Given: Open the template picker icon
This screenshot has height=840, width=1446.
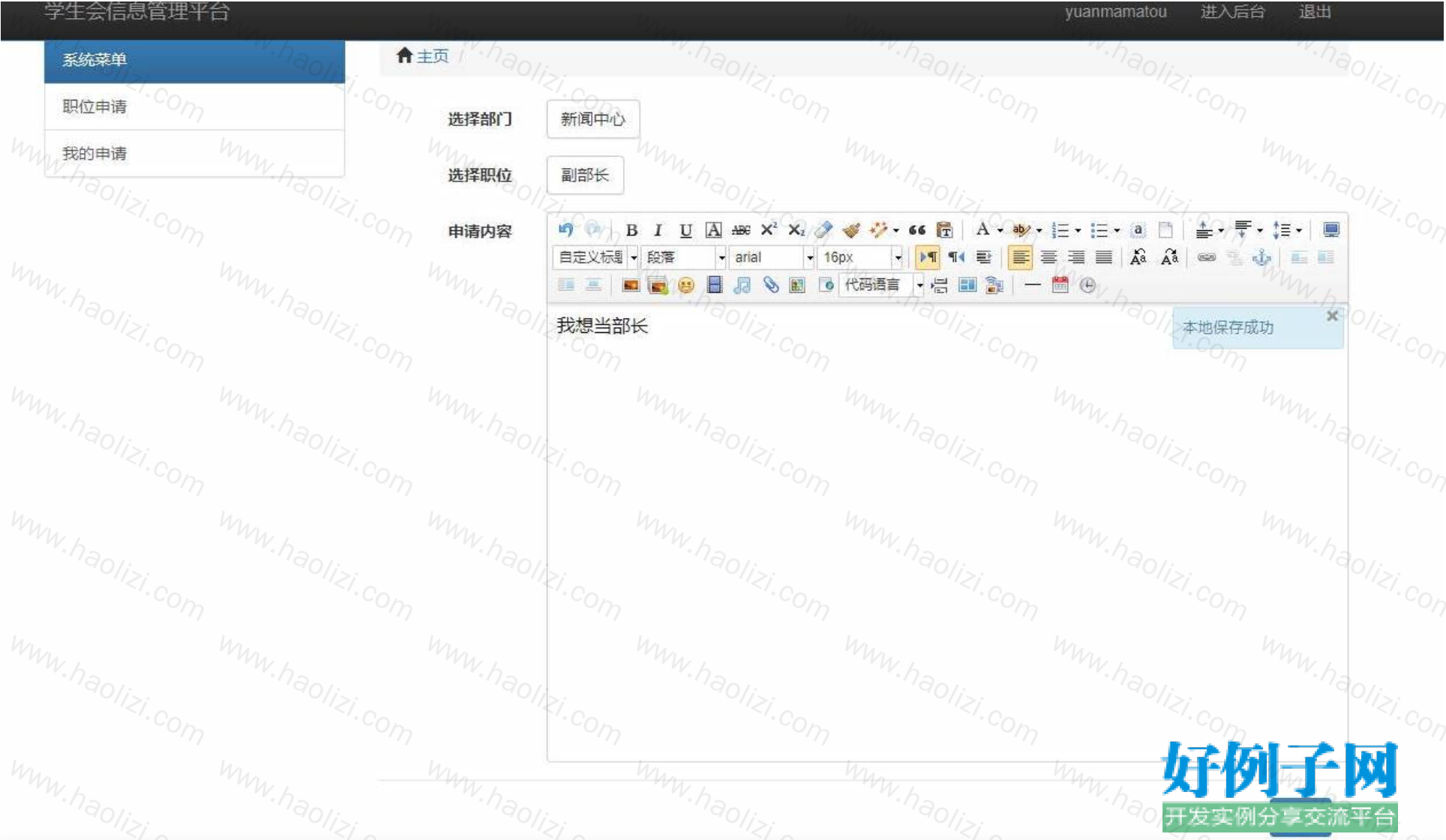Looking at the screenshot, I should [967, 285].
